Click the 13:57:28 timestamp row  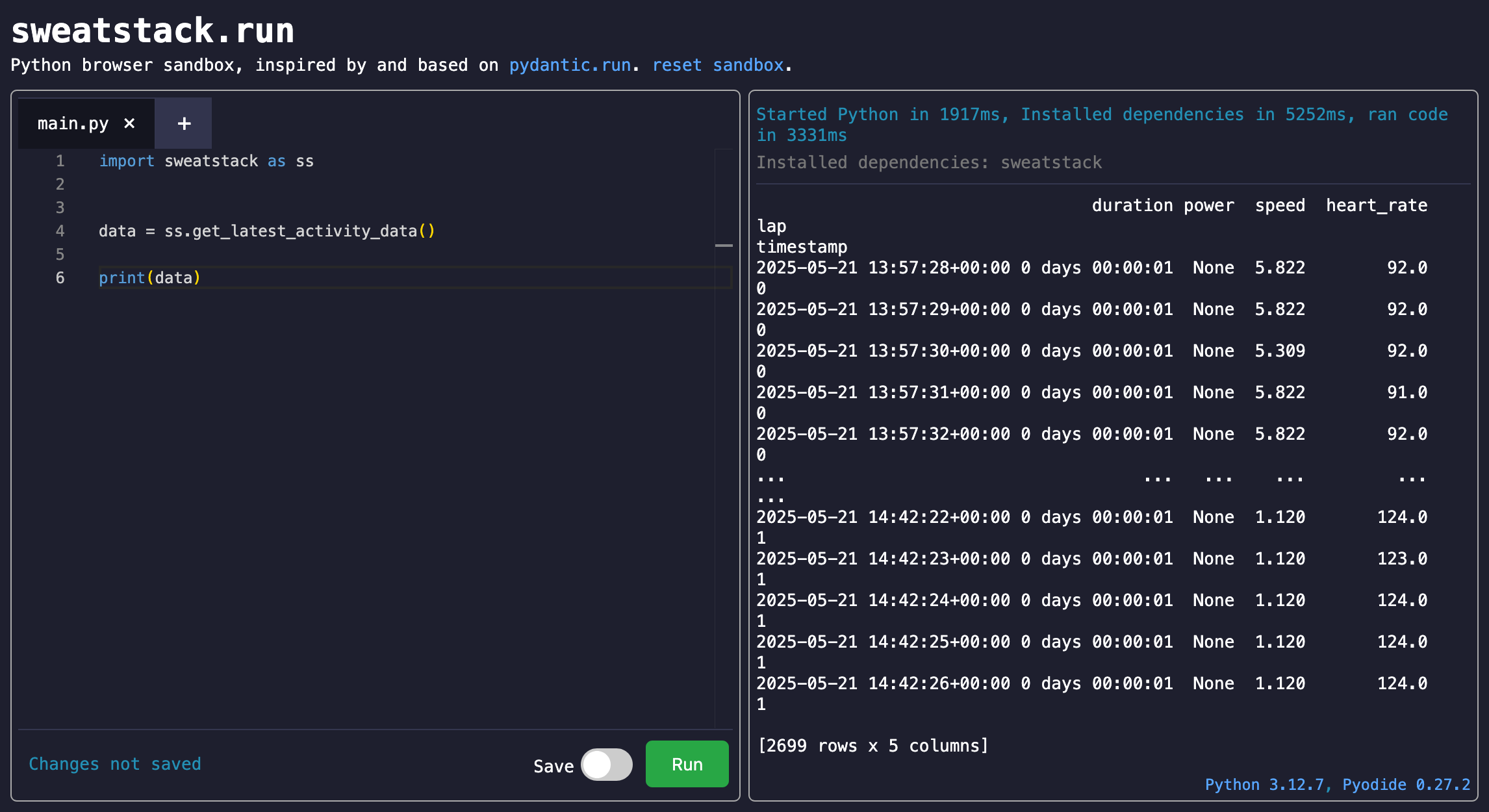coord(1092,268)
